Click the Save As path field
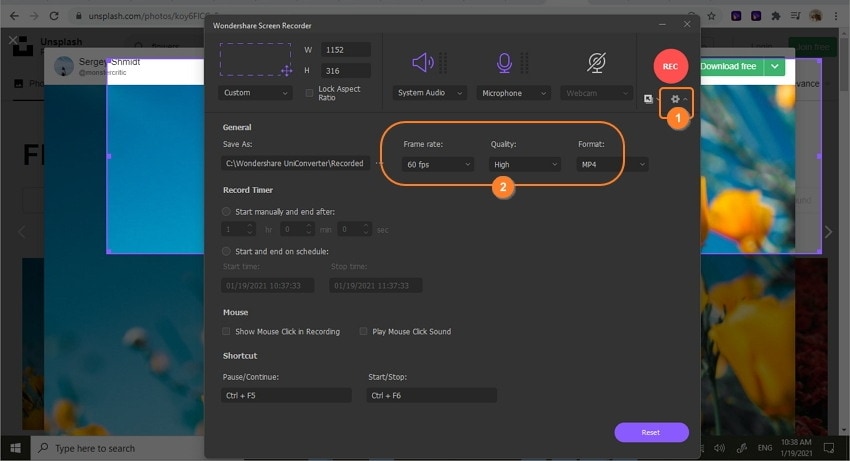The height and width of the screenshot is (461, 850). pos(295,163)
